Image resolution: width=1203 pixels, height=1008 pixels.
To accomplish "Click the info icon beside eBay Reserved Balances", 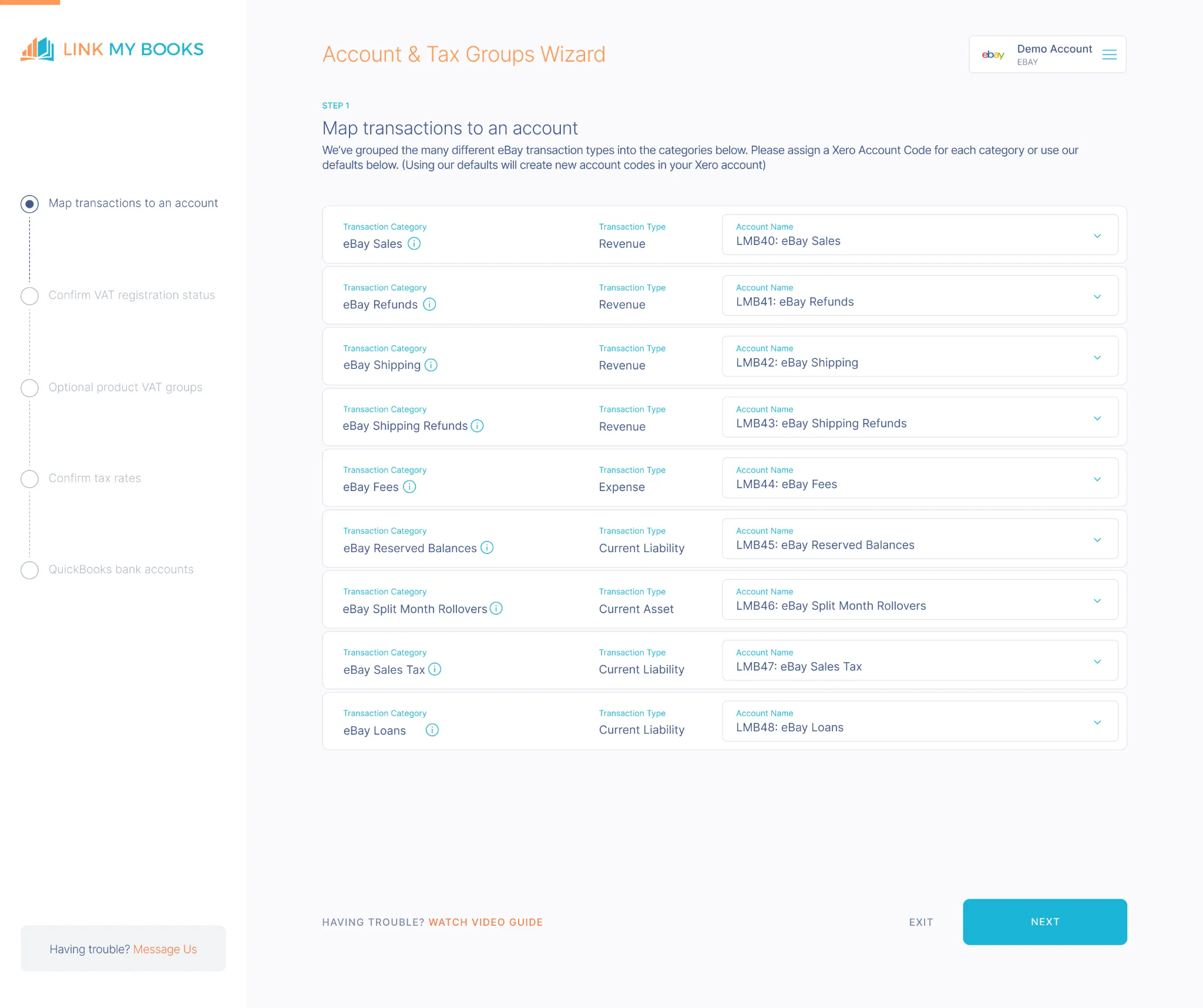I will (487, 547).
